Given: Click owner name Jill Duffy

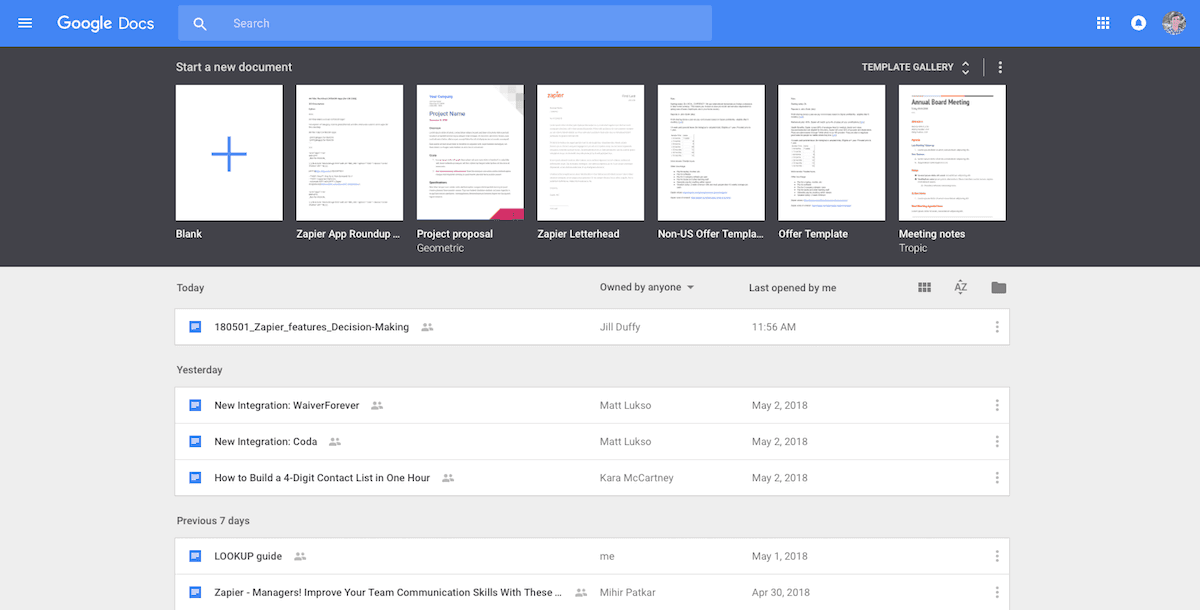Looking at the screenshot, I should 619,327.
